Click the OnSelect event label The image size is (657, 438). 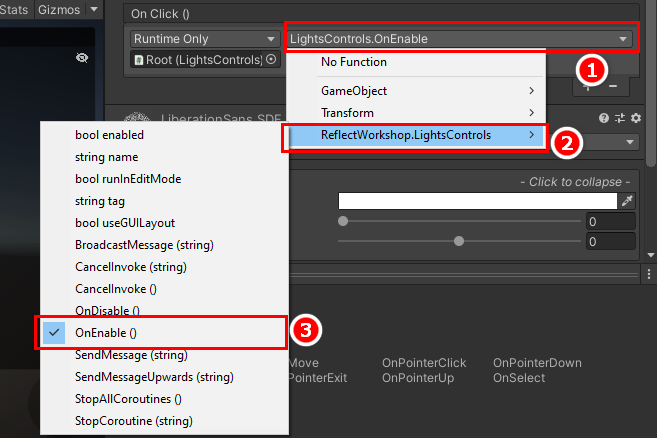tap(519, 378)
